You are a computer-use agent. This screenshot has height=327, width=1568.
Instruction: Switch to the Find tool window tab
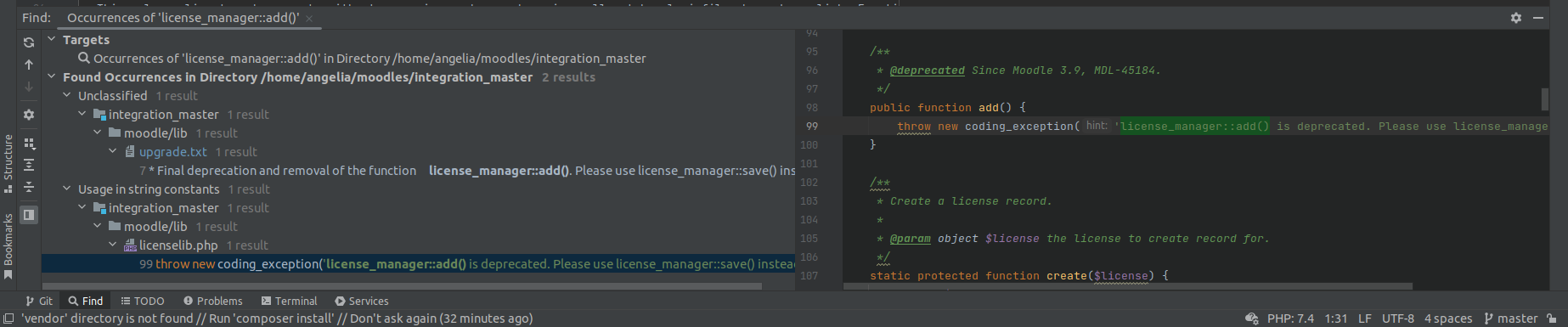(x=86, y=301)
